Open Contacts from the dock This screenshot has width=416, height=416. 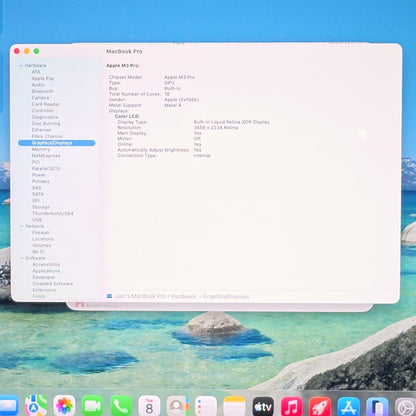pos(177,406)
